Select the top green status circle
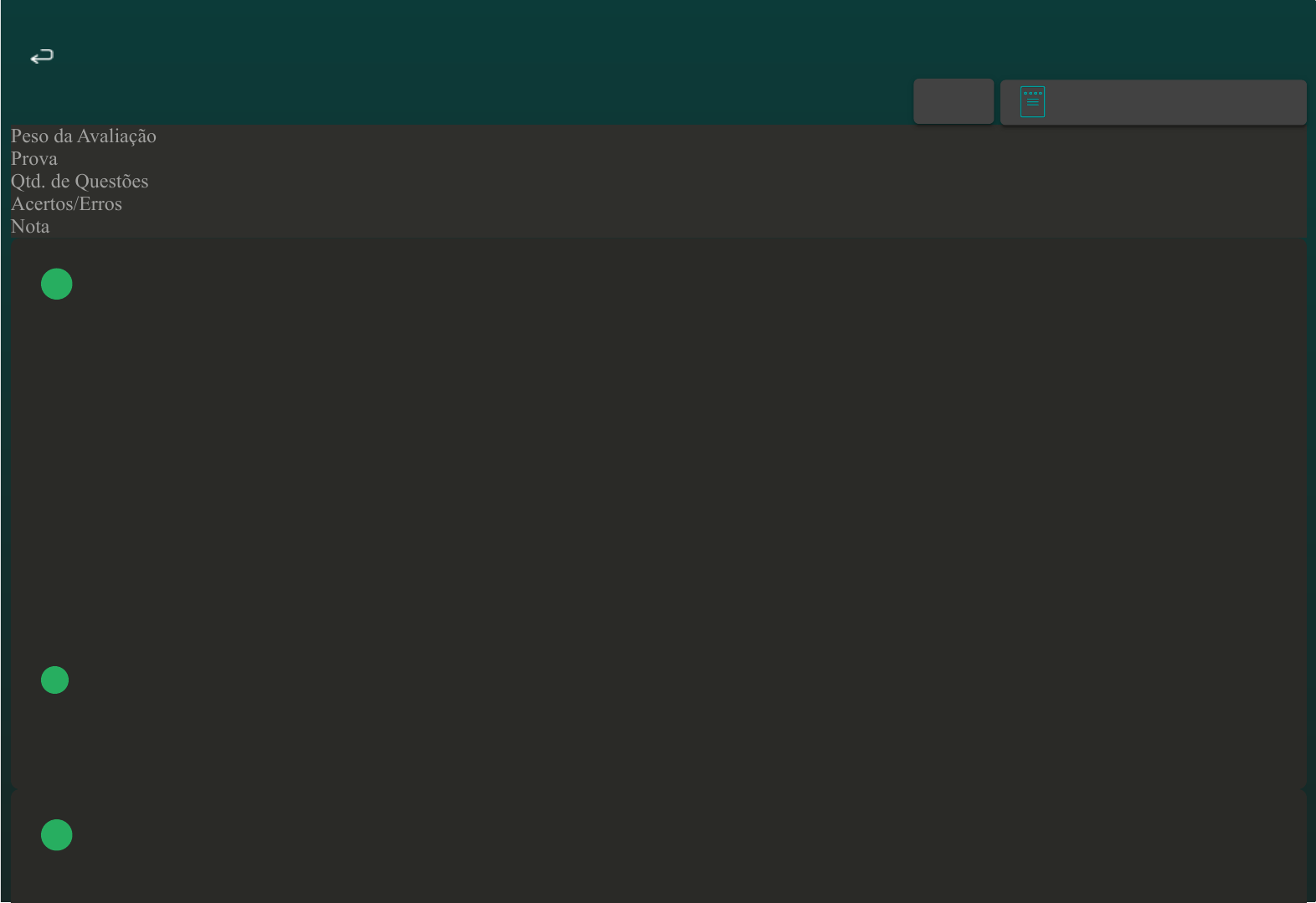Viewport: 1316px width, 903px height. [x=57, y=284]
